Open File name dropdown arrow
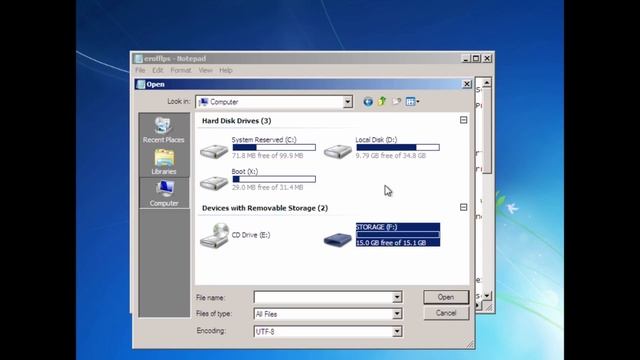The width and height of the screenshot is (640, 360). coord(397,297)
